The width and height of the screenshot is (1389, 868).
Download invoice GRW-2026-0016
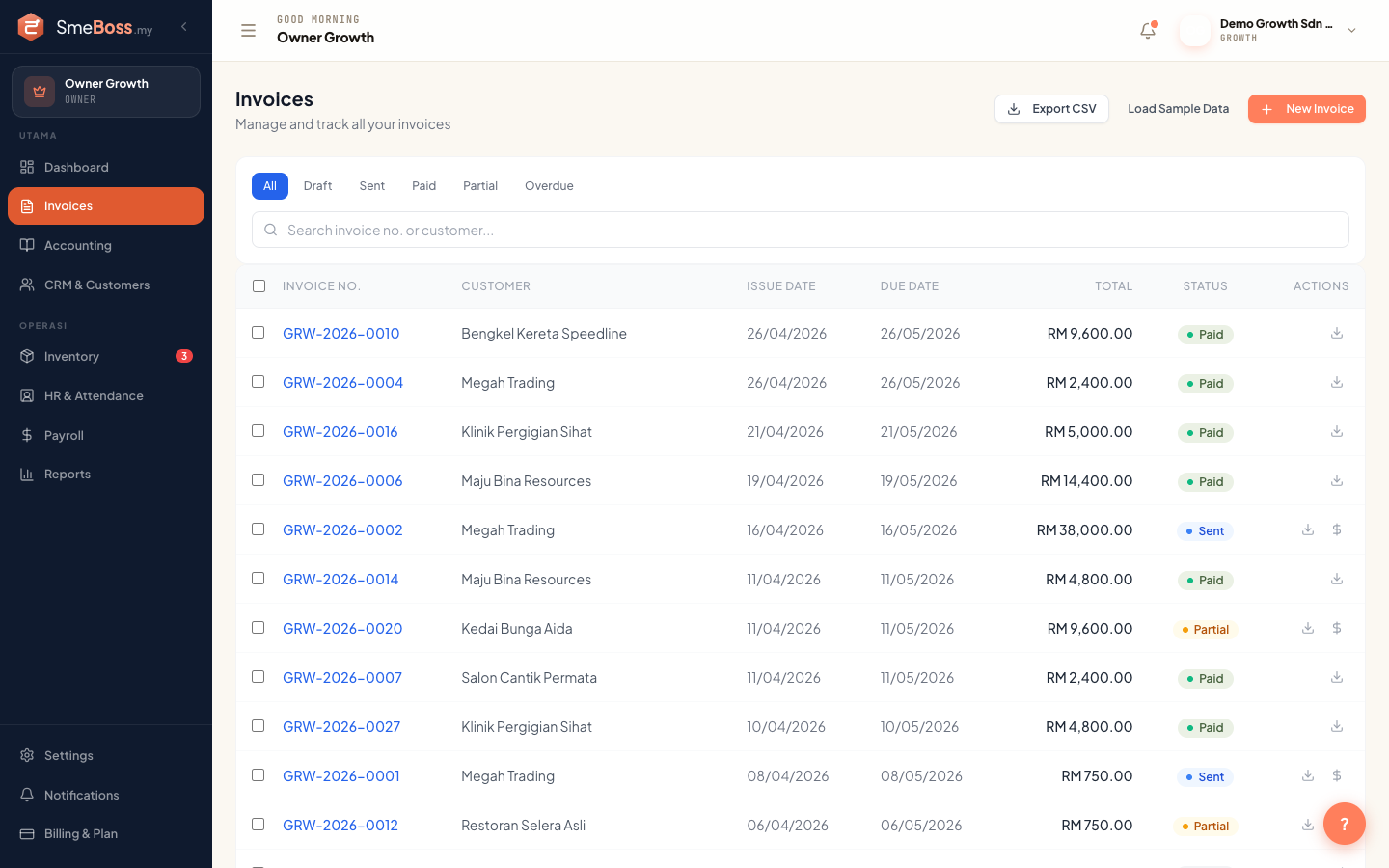click(1337, 432)
